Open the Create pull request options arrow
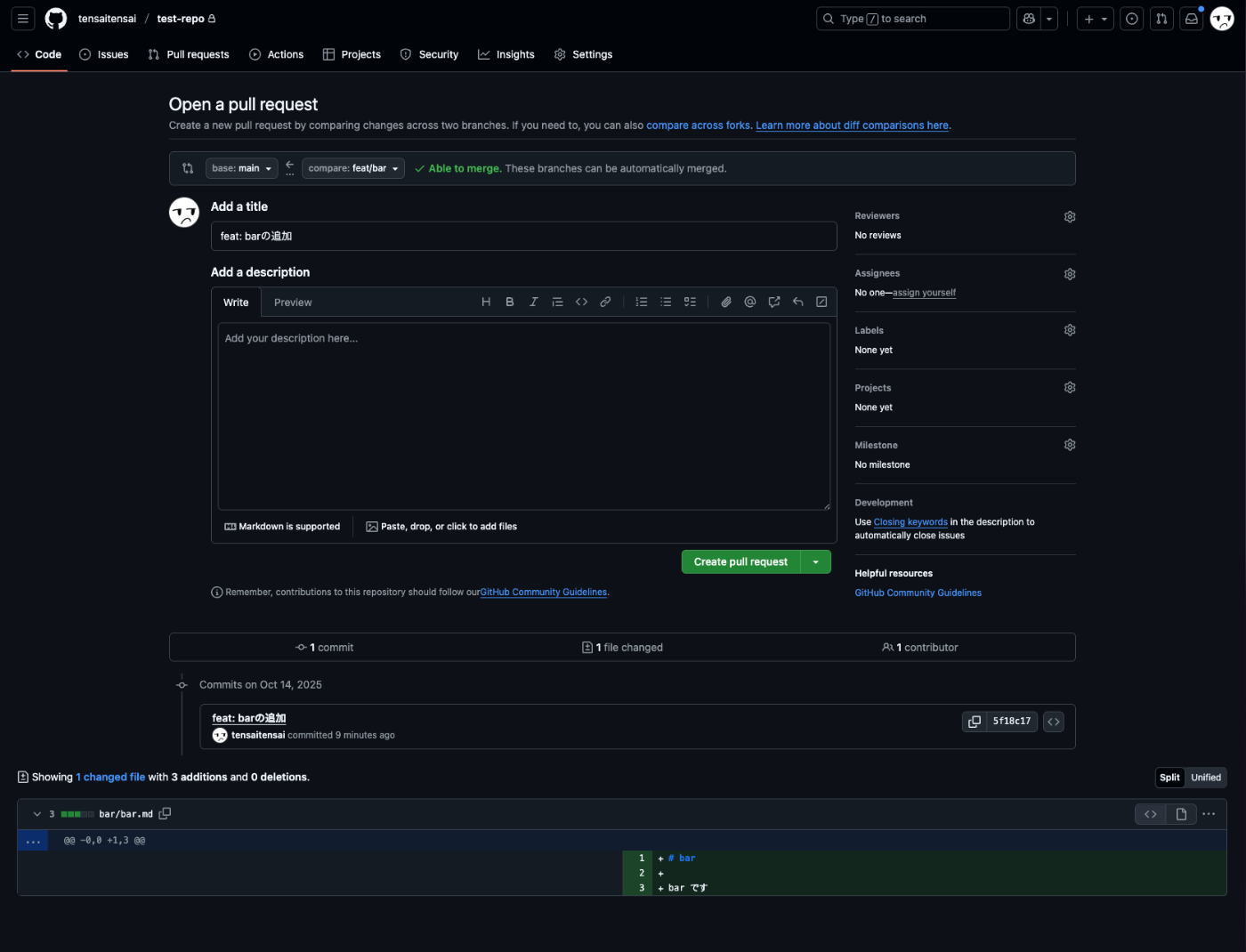Viewport: 1246px width, 952px height. tap(816, 562)
